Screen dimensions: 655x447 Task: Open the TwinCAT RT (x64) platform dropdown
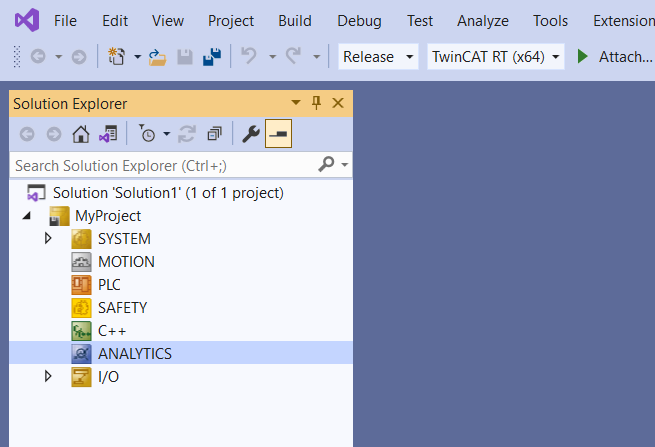tap(495, 56)
